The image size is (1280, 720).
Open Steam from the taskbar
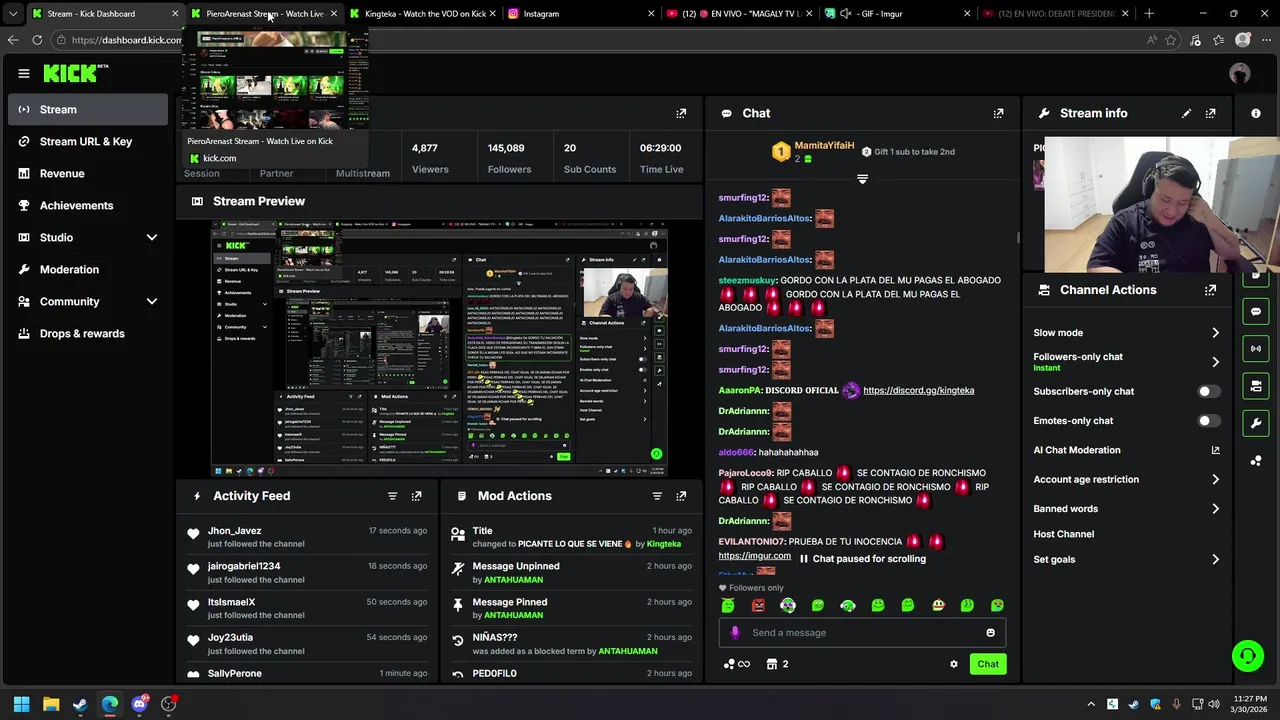tap(80, 704)
